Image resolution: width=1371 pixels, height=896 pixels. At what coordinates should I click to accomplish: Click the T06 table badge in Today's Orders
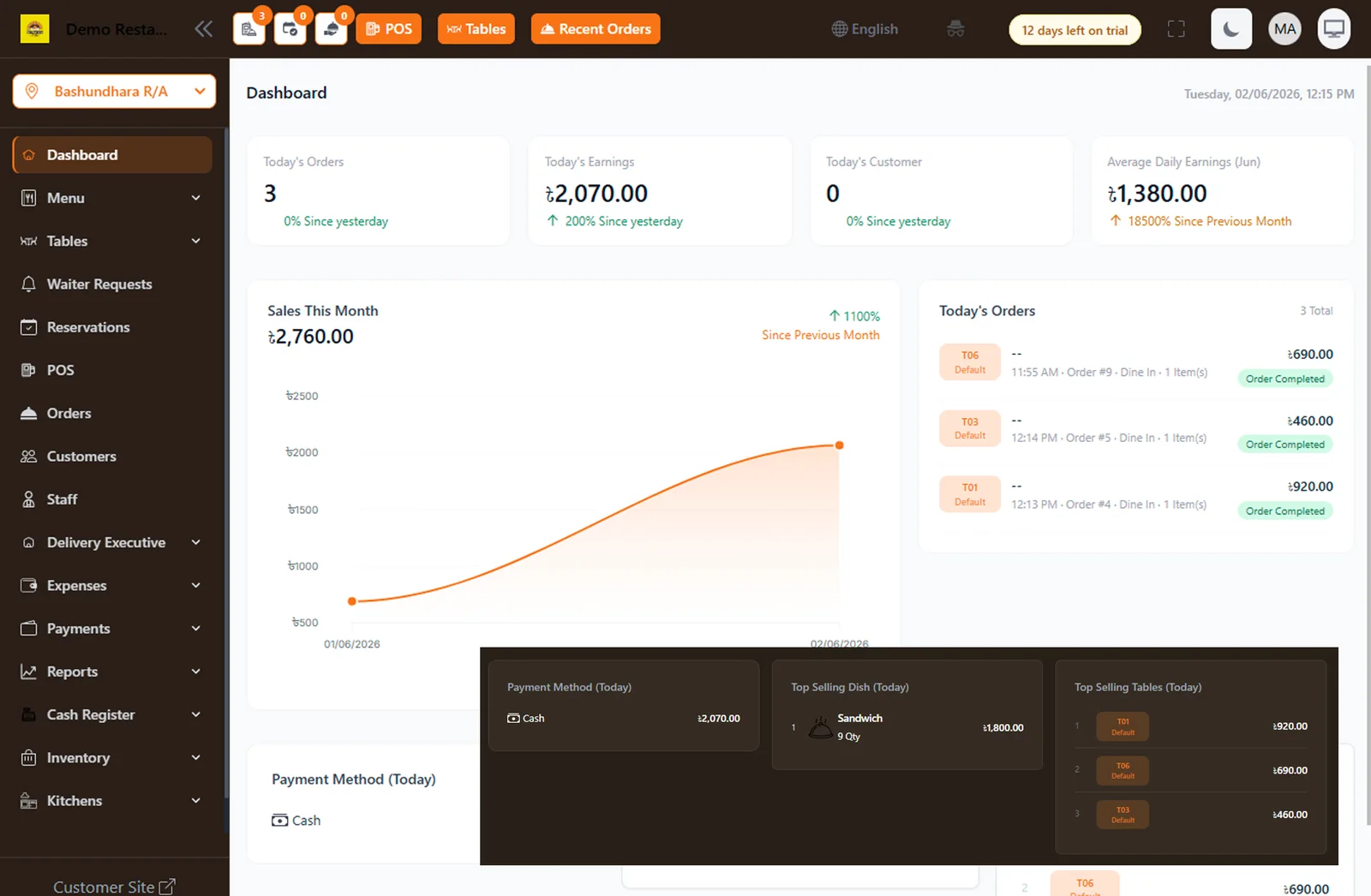(x=970, y=362)
